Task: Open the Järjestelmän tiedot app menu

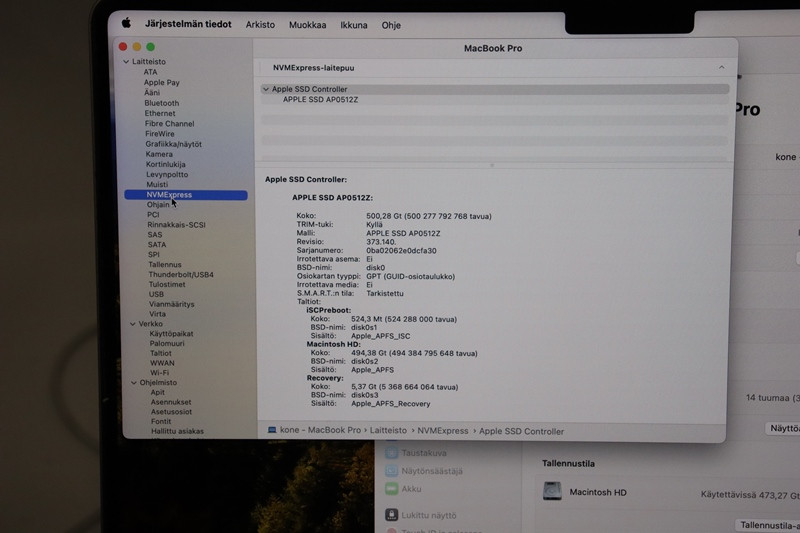Action: pos(188,24)
